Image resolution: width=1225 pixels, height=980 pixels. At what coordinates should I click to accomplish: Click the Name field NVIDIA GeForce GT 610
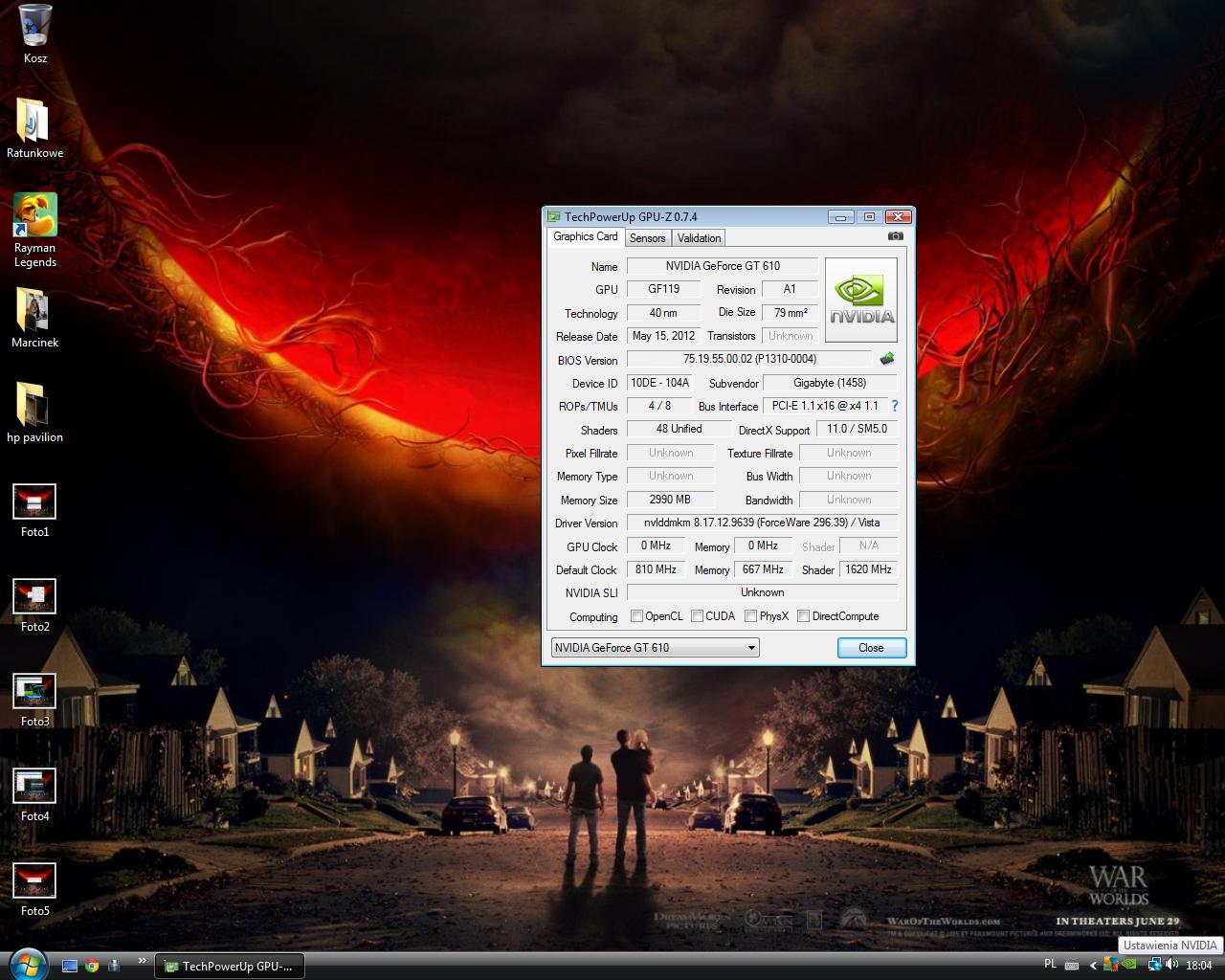tap(723, 266)
